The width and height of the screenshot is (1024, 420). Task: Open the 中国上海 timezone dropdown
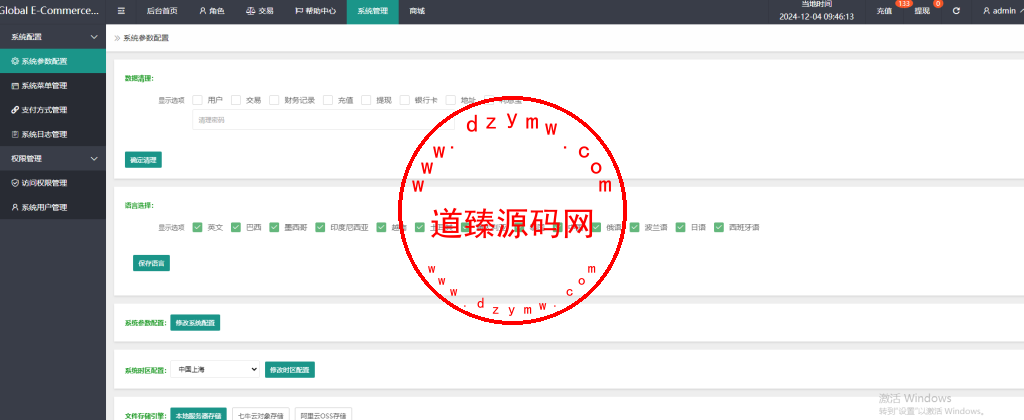(x=215, y=370)
